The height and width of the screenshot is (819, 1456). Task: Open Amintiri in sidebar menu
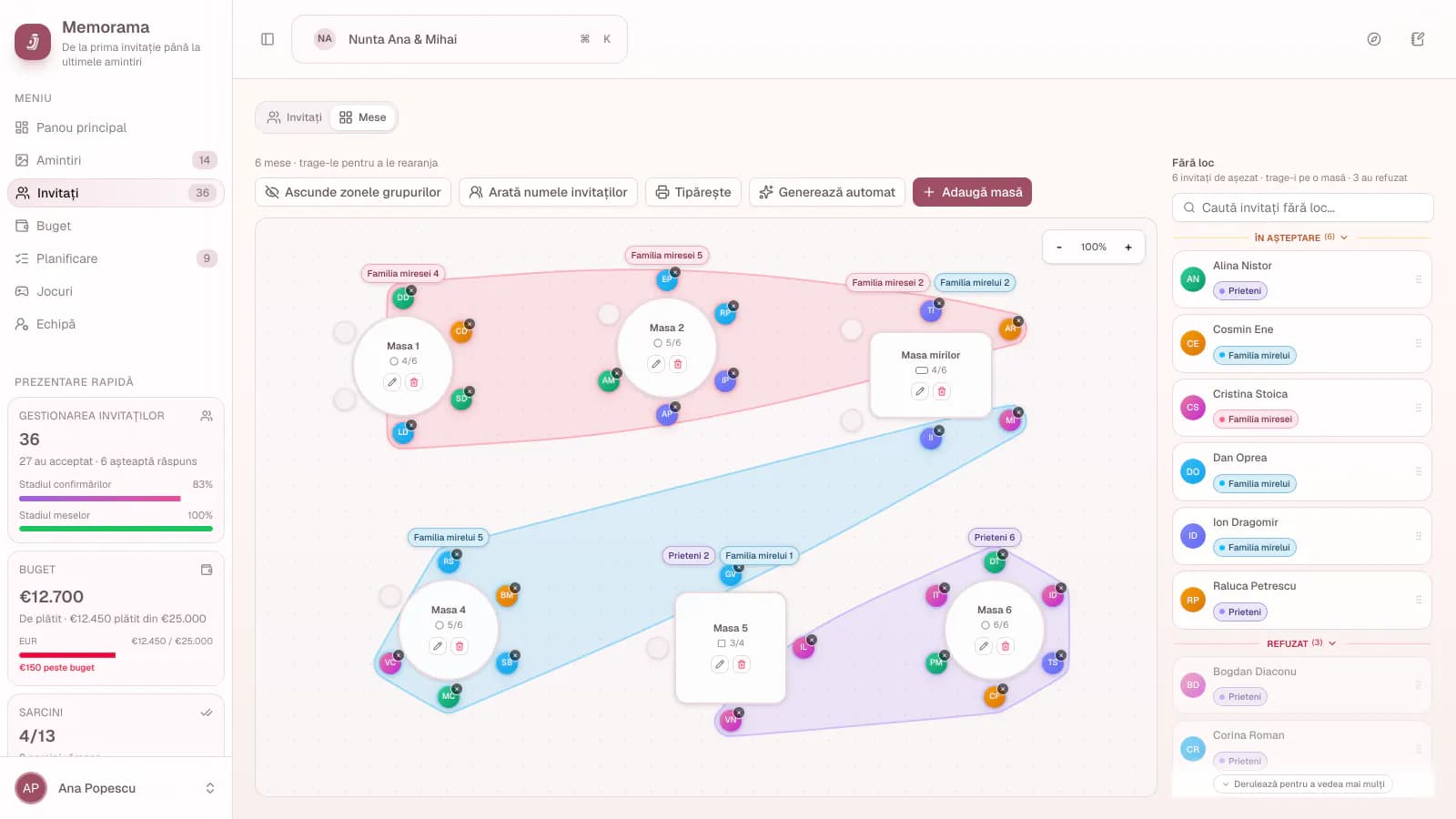click(x=116, y=160)
